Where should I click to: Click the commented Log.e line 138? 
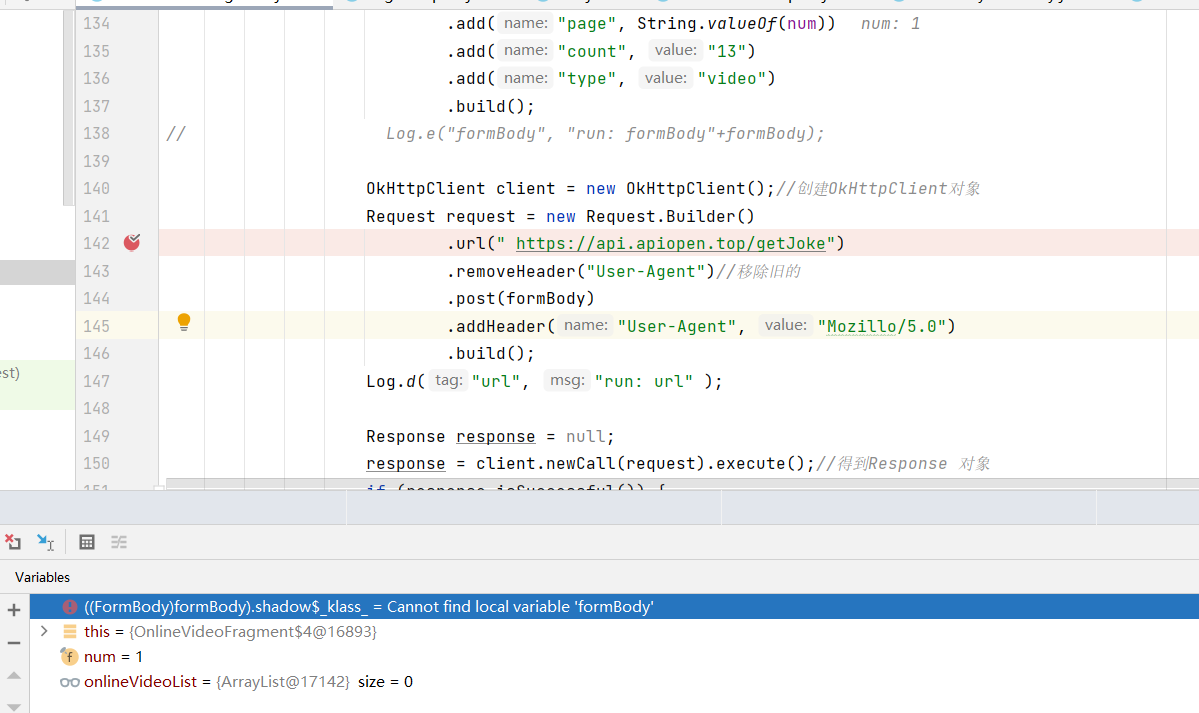pos(605,134)
